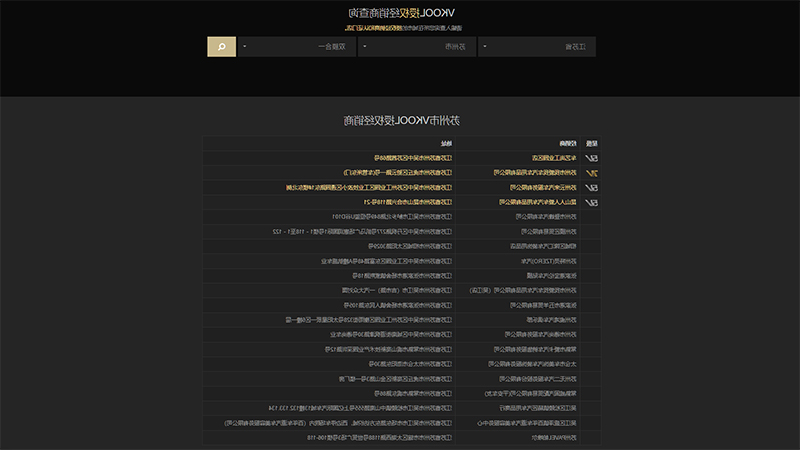This screenshot has height=450, width=800.
Task: Click the 5V badge in first dealer row
Action: click(x=591, y=158)
